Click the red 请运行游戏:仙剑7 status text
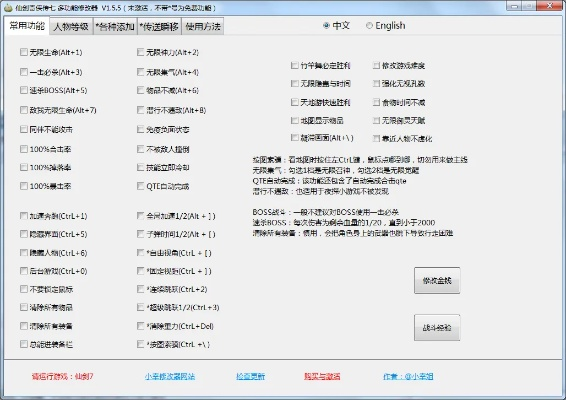 (62, 377)
